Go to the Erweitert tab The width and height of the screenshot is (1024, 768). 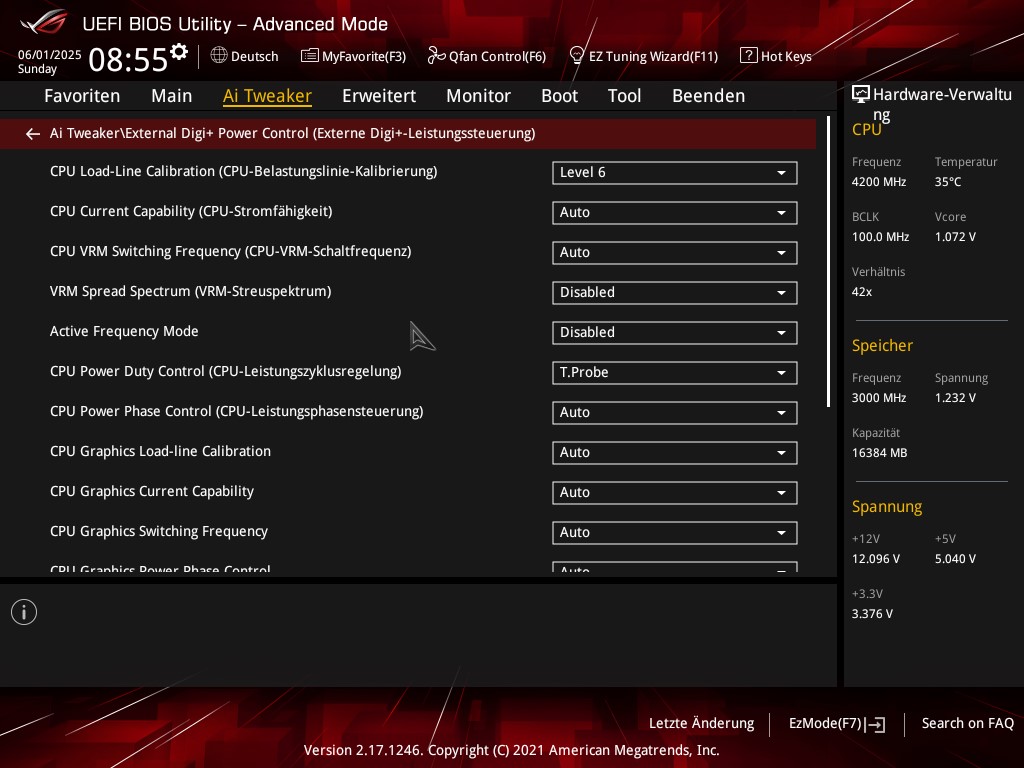[x=378, y=96]
